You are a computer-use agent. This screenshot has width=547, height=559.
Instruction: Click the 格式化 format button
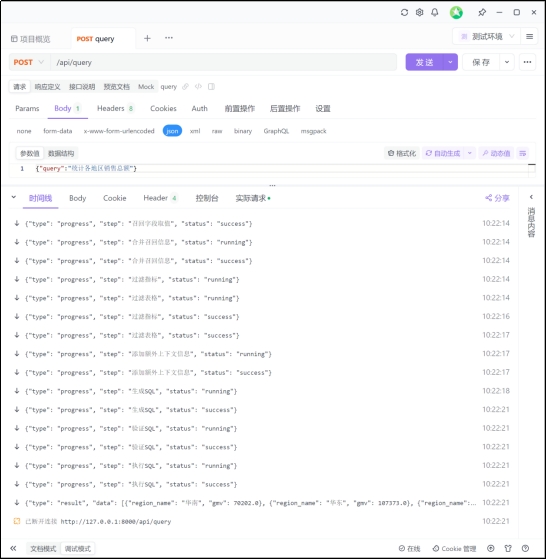coord(402,153)
